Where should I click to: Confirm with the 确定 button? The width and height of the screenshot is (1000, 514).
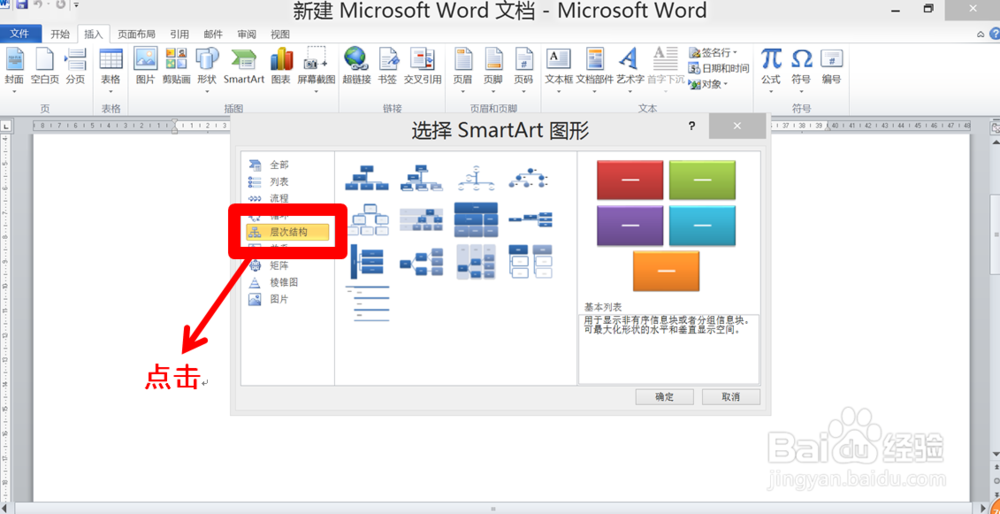tap(665, 397)
